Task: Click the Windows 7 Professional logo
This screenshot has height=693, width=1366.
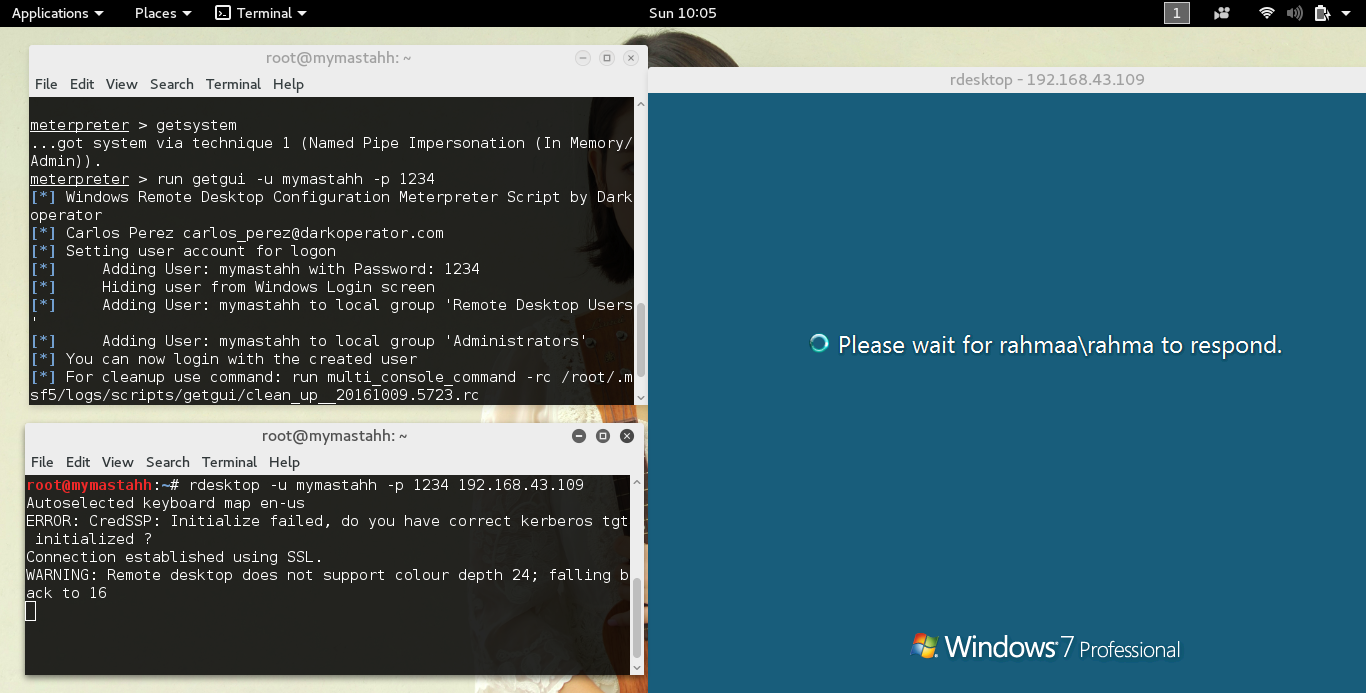Action: pyautogui.click(x=1046, y=647)
